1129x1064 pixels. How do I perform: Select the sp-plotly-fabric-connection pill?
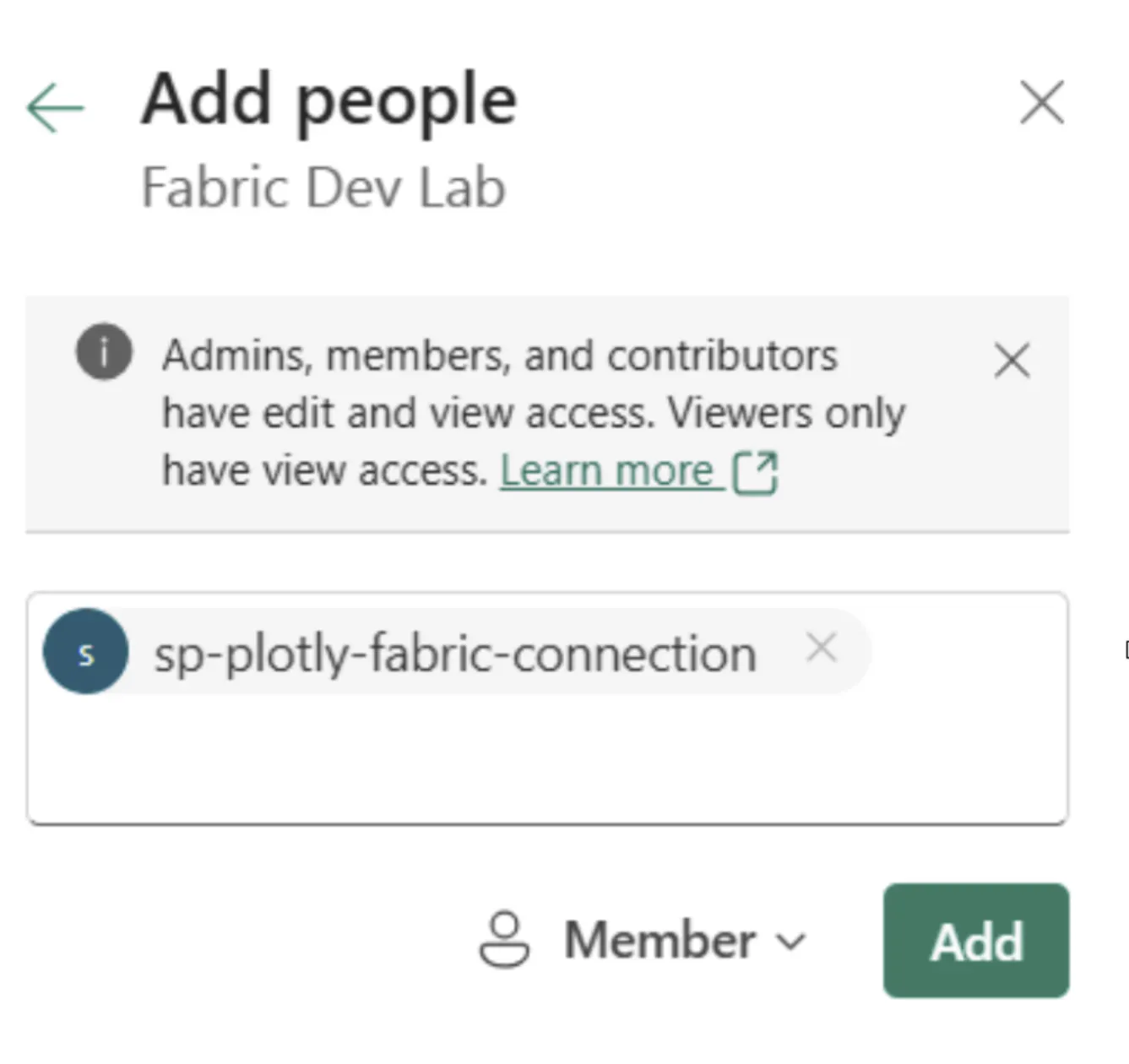click(456, 651)
